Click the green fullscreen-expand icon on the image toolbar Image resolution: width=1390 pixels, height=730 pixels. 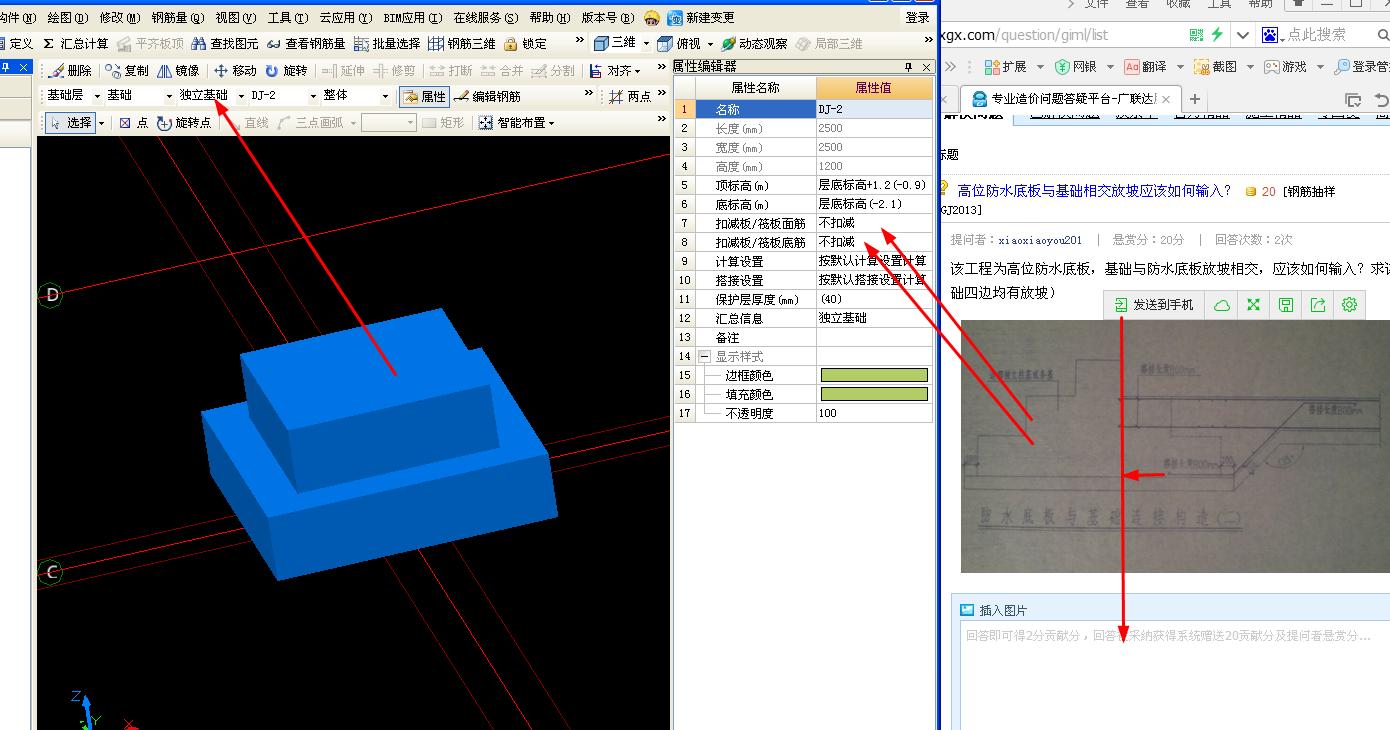(x=1253, y=305)
